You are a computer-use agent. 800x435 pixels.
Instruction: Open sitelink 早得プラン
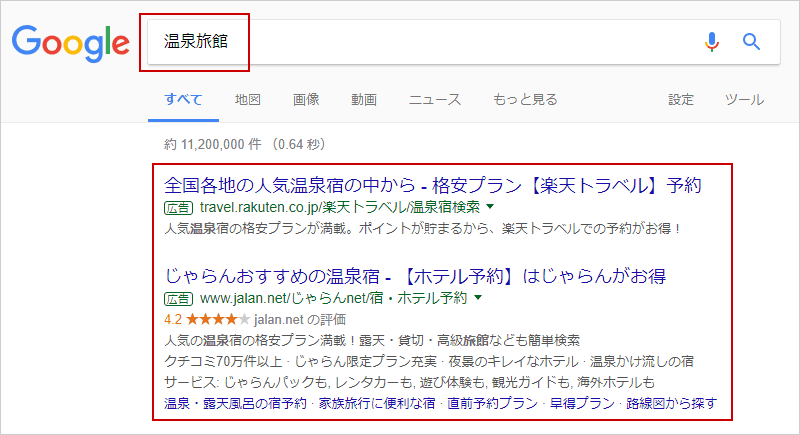click(x=582, y=403)
